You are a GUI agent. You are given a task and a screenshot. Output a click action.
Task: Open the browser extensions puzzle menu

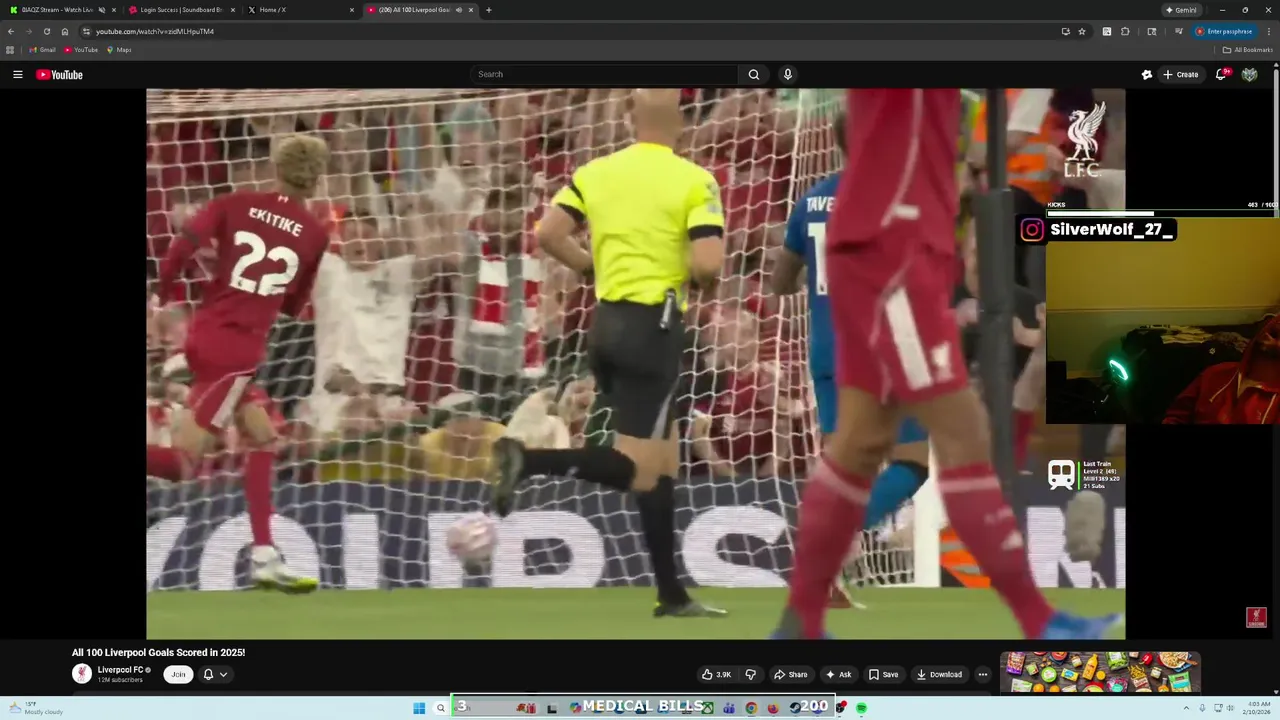(1125, 32)
